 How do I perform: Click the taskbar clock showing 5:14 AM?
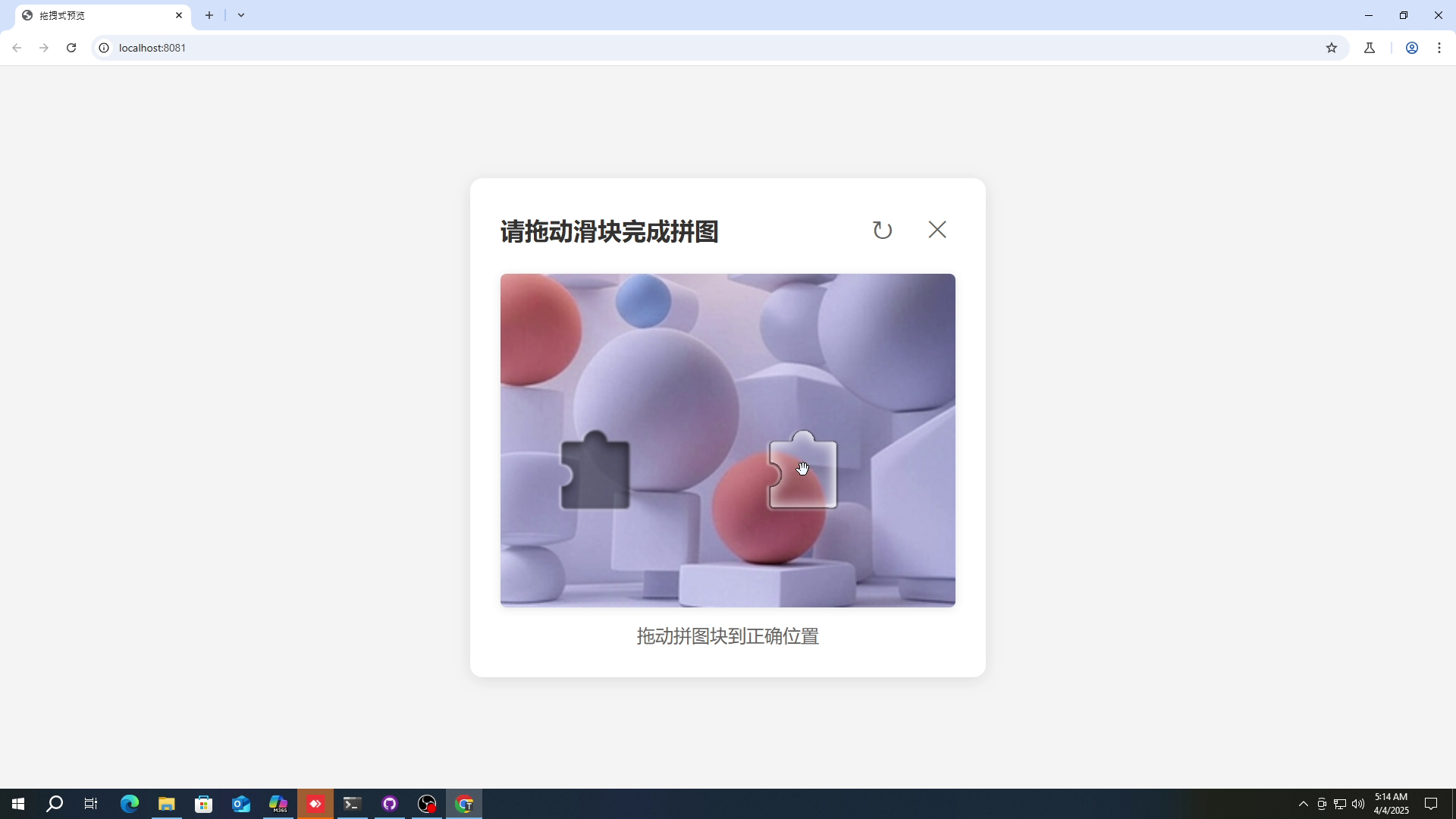(1391, 804)
